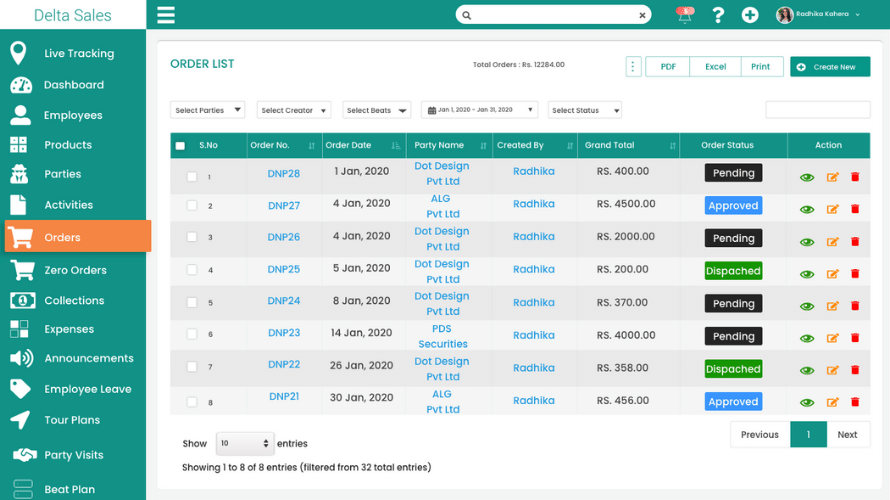Click the hamburger menu icon in the header
This screenshot has height=500, width=890.
[x=166, y=15]
